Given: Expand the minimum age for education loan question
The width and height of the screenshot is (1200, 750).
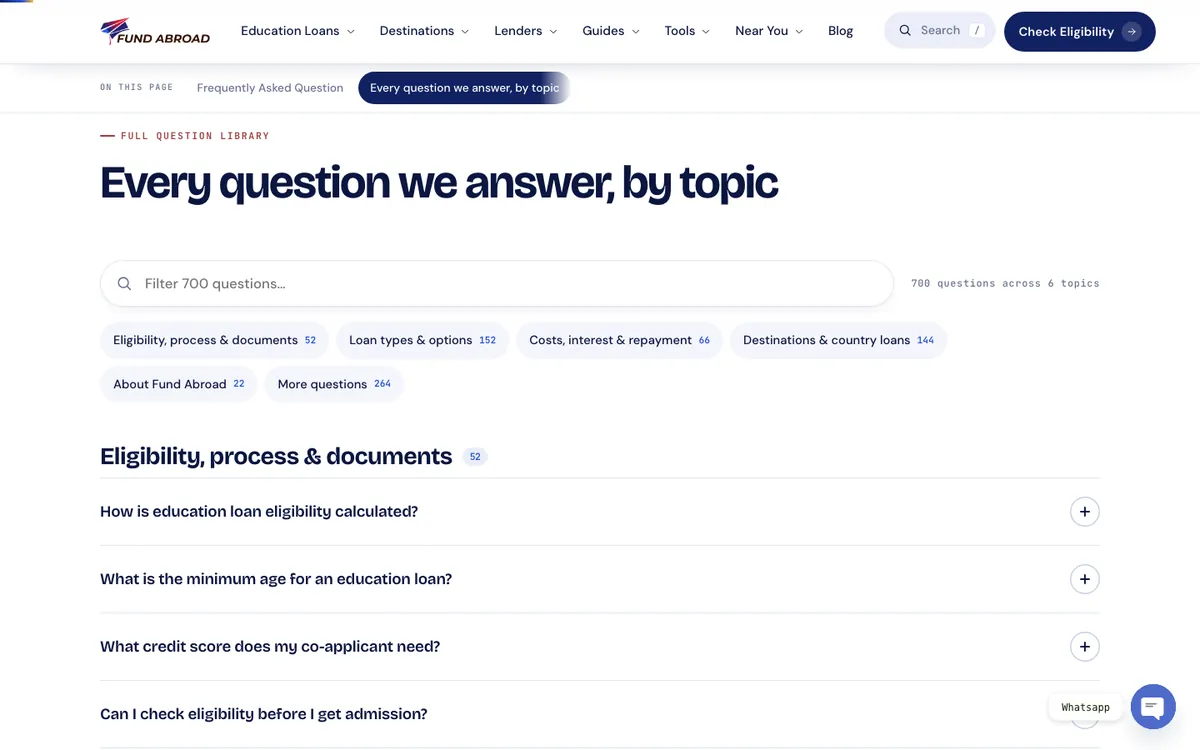Looking at the screenshot, I should point(600,579).
